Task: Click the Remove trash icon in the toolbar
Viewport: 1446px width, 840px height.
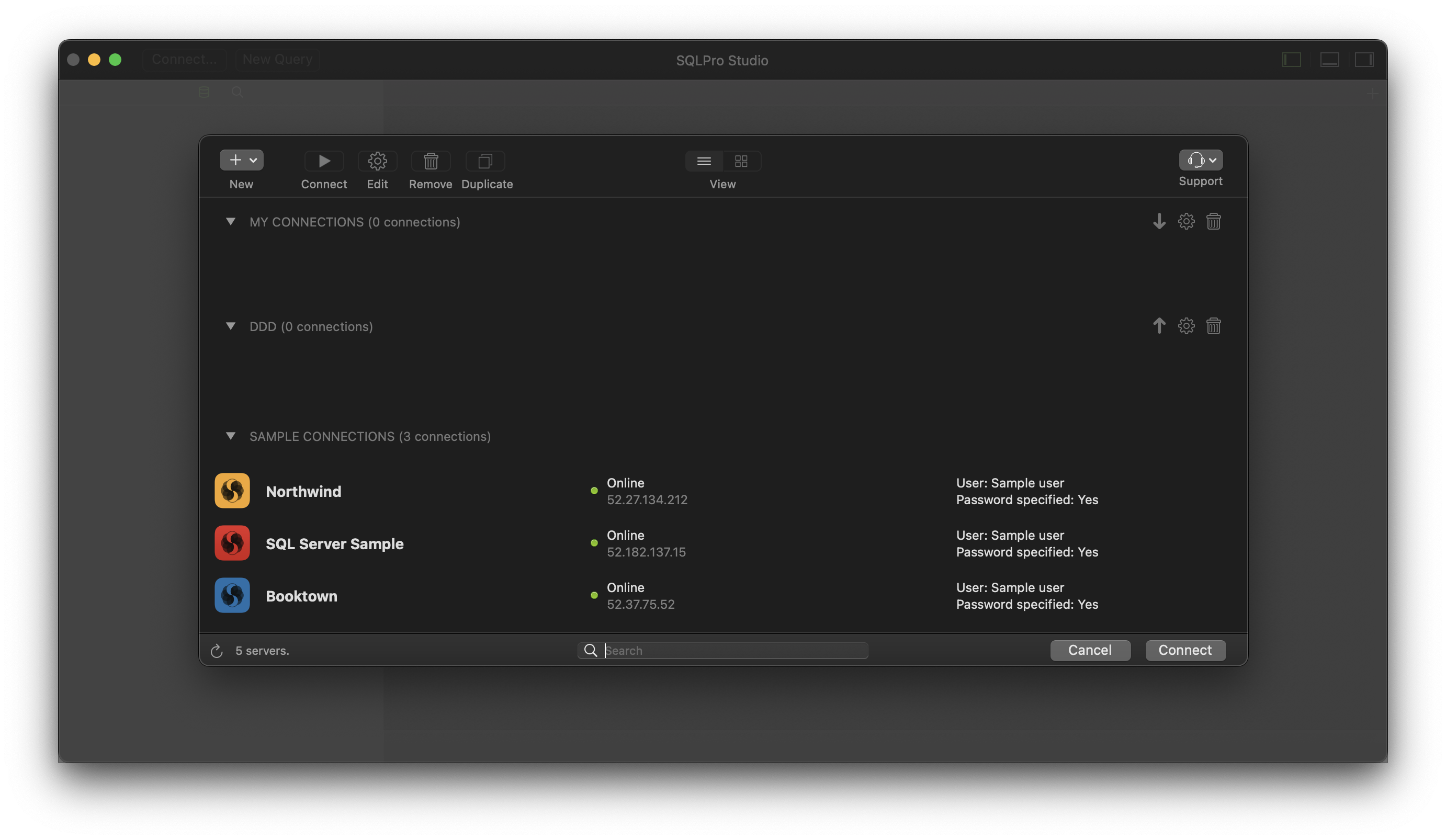Action: click(430, 161)
